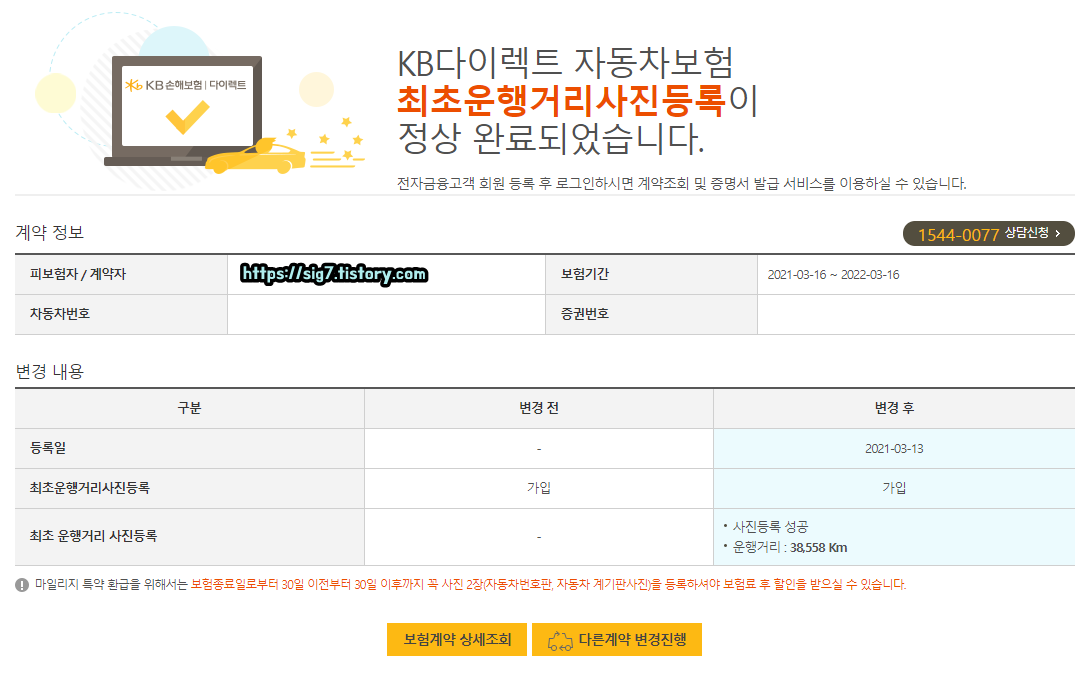Viewport: 1089px width, 678px height.
Task: Click the red 보험종료일로부터 30일 notice text
Action: (x=548, y=584)
